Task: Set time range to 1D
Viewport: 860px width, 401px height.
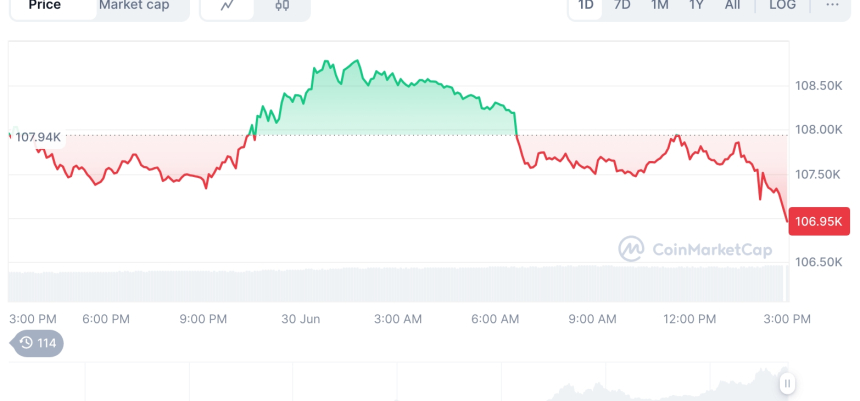Action: [x=586, y=6]
